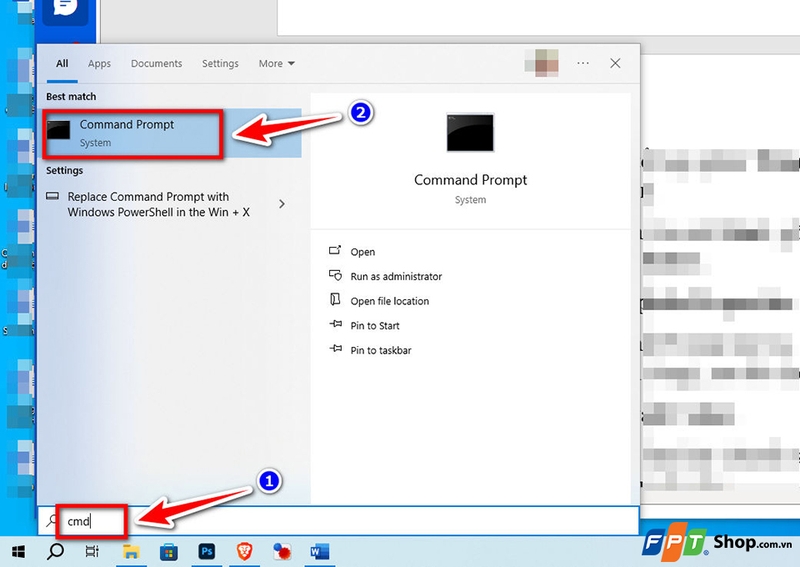Choose Run as administrator
The width and height of the screenshot is (800, 567).
point(396,276)
